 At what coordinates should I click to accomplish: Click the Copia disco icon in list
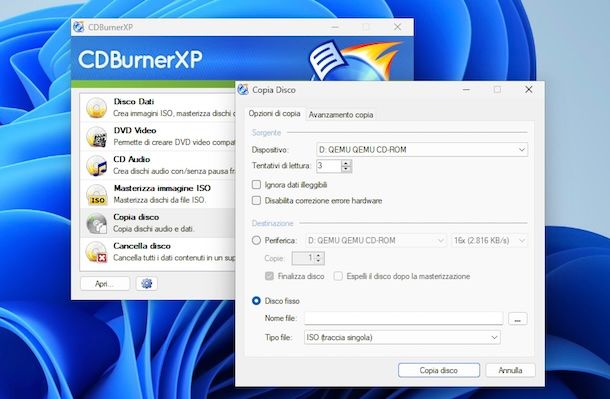pyautogui.click(x=96, y=223)
